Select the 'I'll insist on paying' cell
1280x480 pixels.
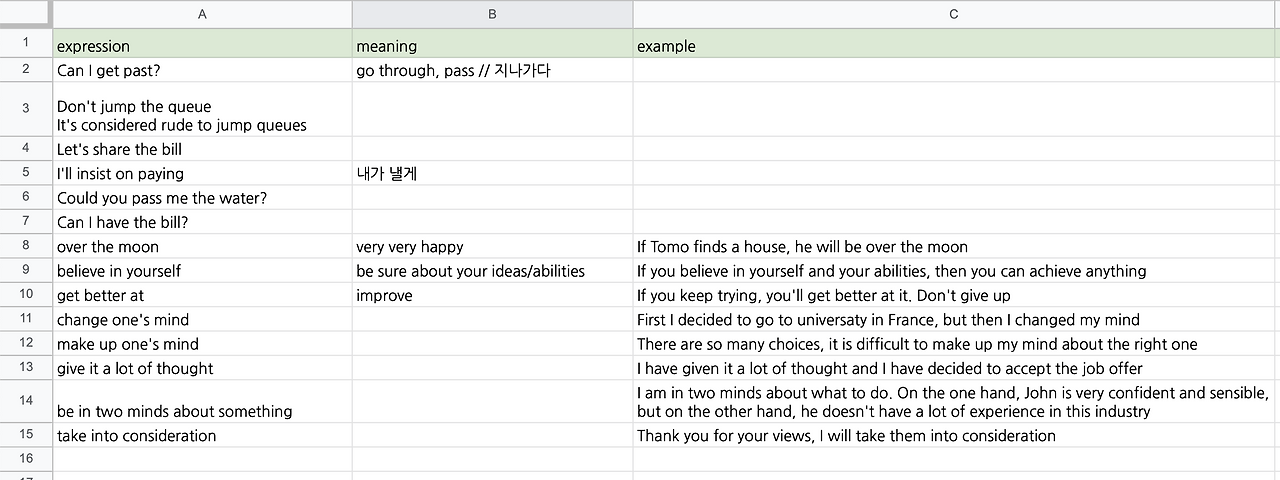coord(202,174)
